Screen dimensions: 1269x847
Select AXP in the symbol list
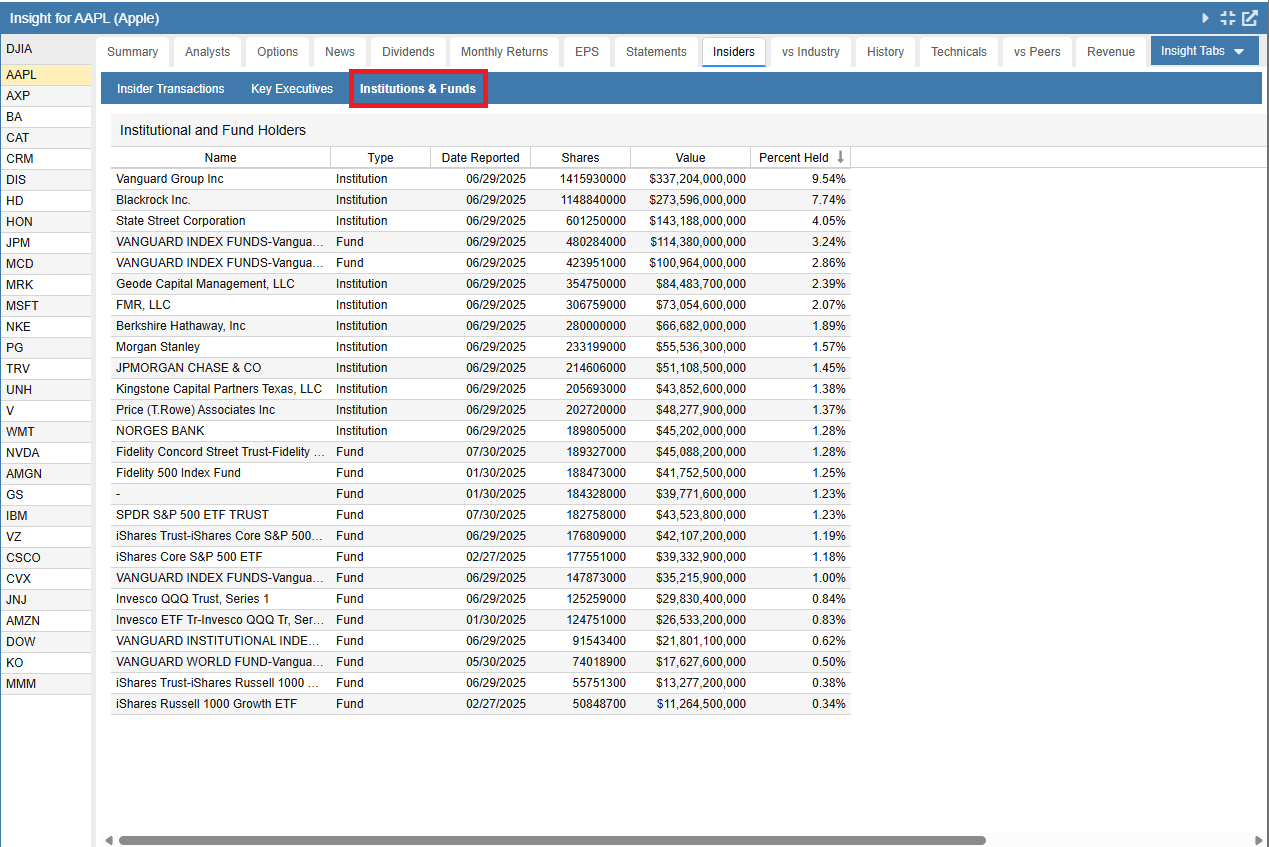46,96
